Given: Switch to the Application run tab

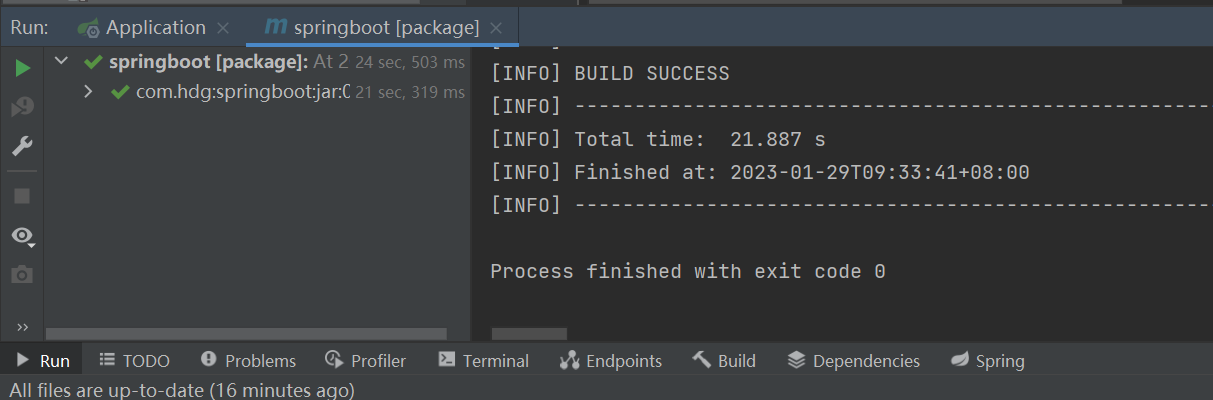Looking at the screenshot, I should point(155,28).
